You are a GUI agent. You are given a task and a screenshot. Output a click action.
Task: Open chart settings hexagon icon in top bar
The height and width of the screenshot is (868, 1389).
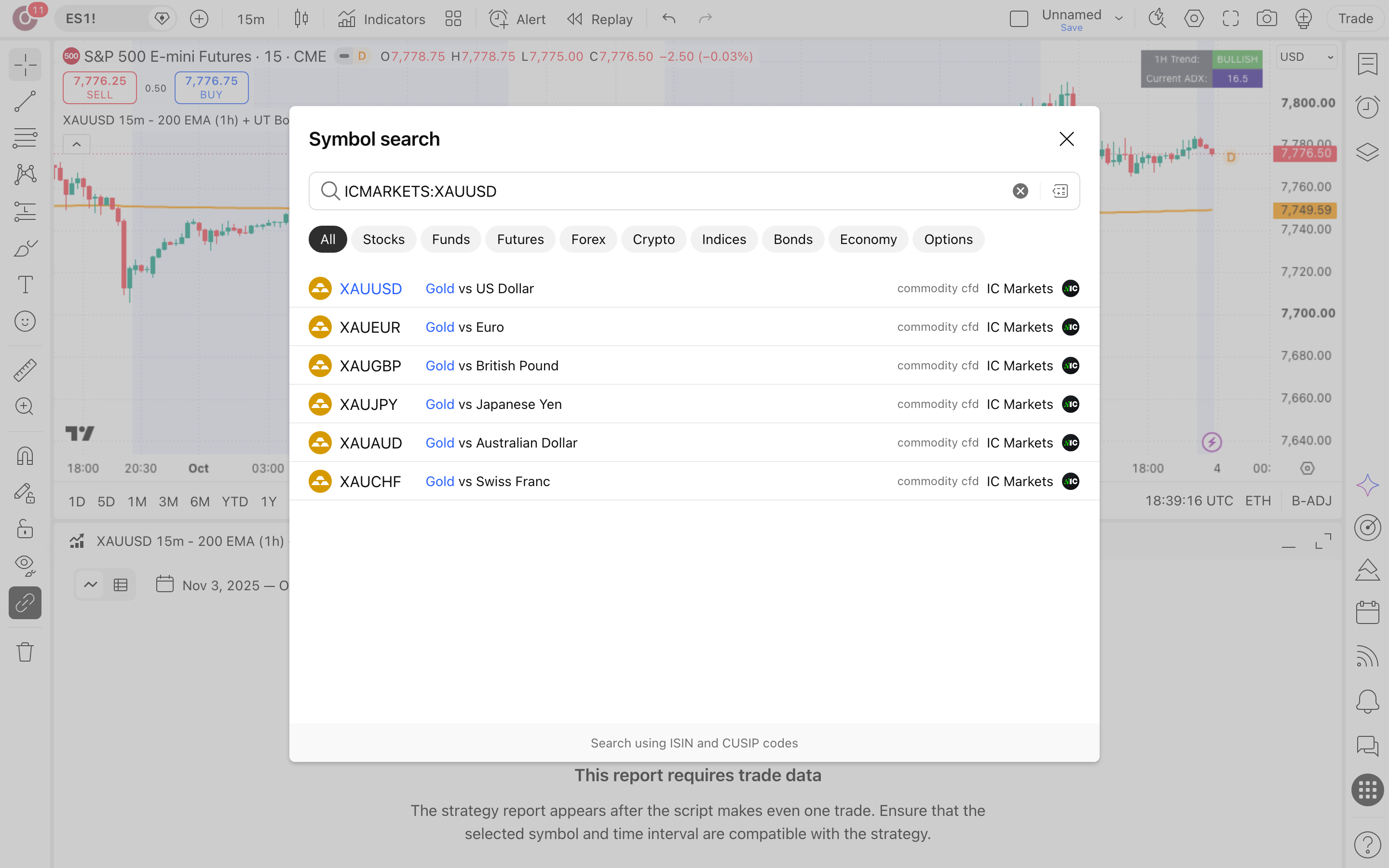click(1194, 19)
